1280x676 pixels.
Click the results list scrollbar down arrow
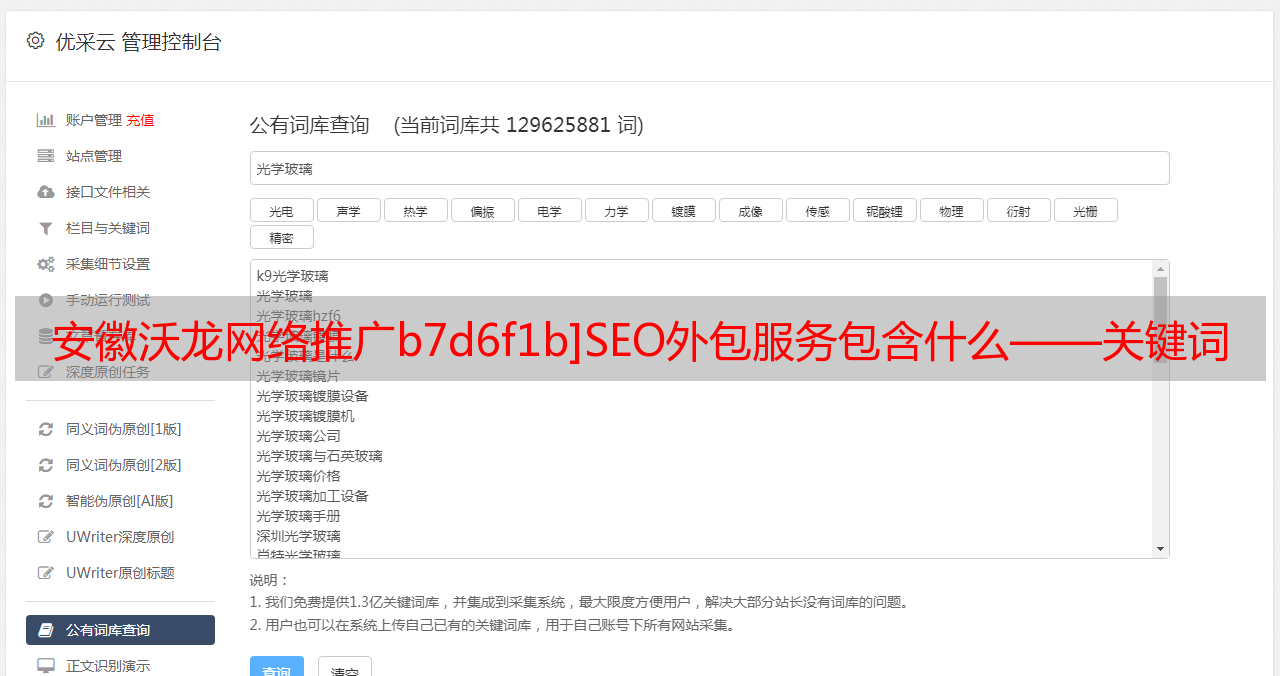(1160, 549)
